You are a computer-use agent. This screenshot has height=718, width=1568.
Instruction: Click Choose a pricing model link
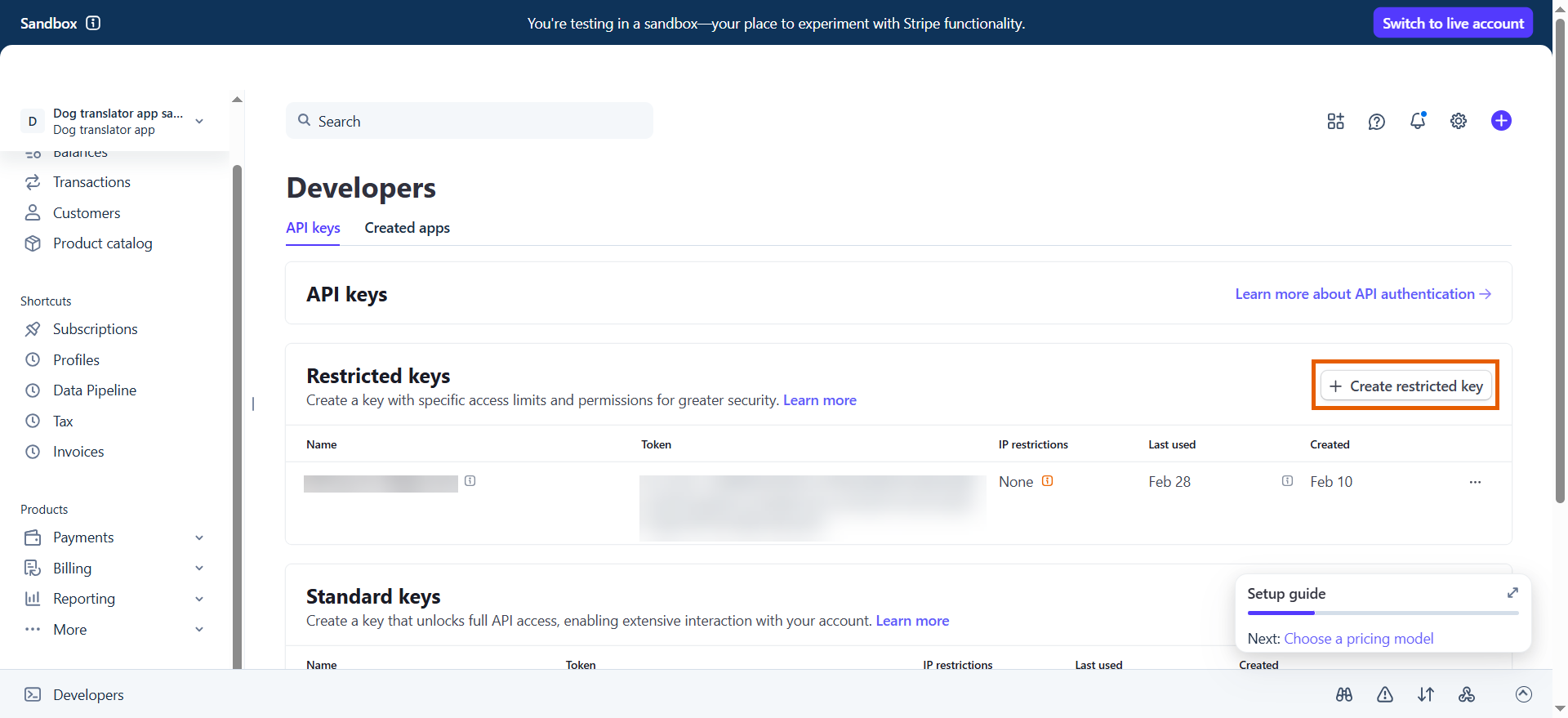click(1359, 639)
